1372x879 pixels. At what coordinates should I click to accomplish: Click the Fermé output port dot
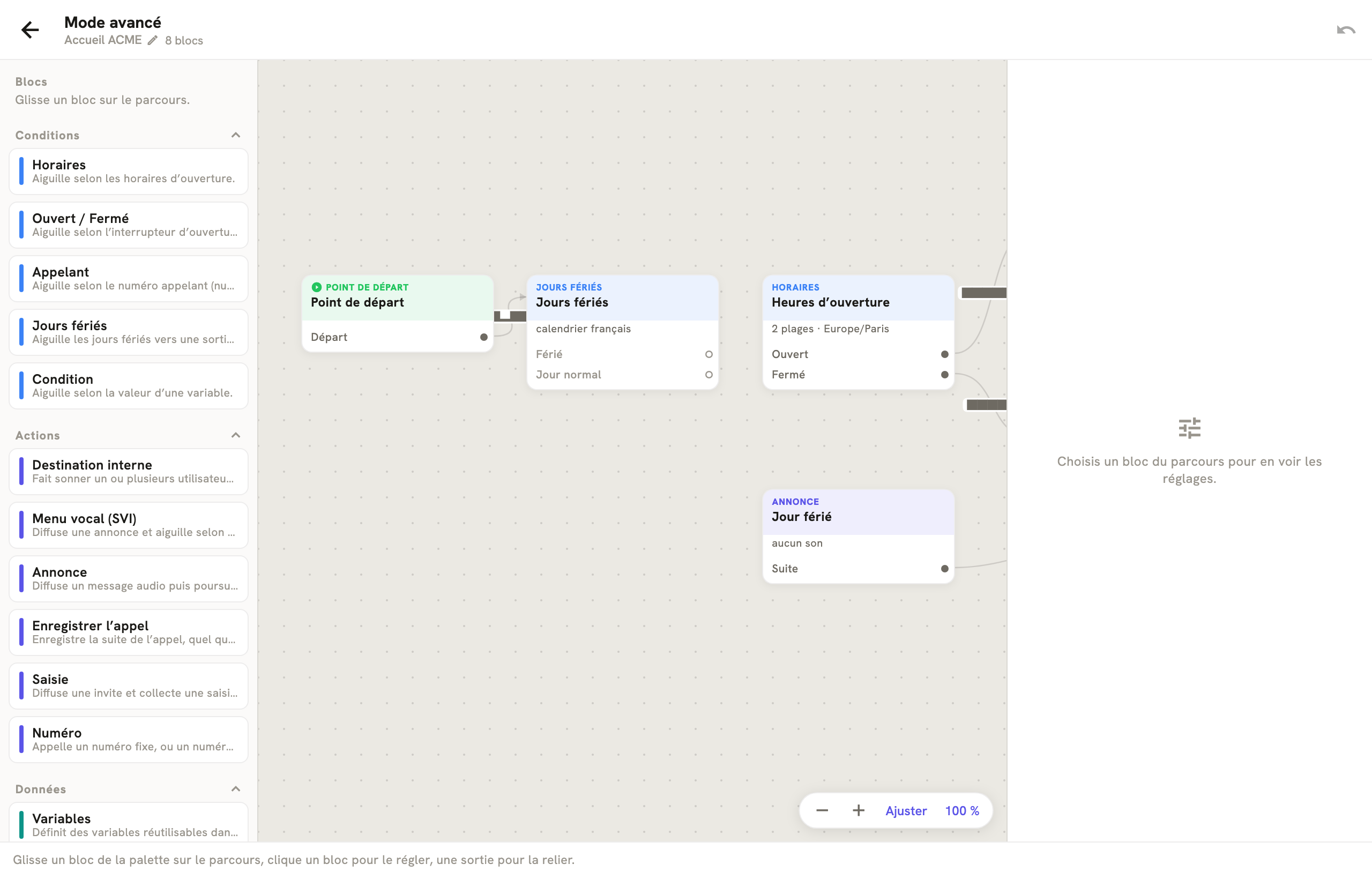point(944,375)
